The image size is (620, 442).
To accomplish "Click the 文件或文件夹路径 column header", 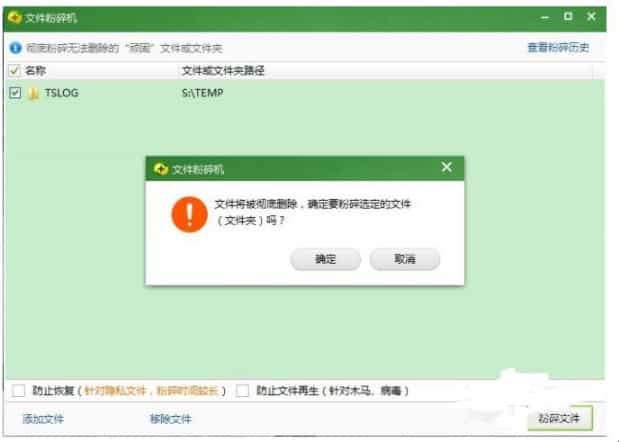I will tap(222, 71).
